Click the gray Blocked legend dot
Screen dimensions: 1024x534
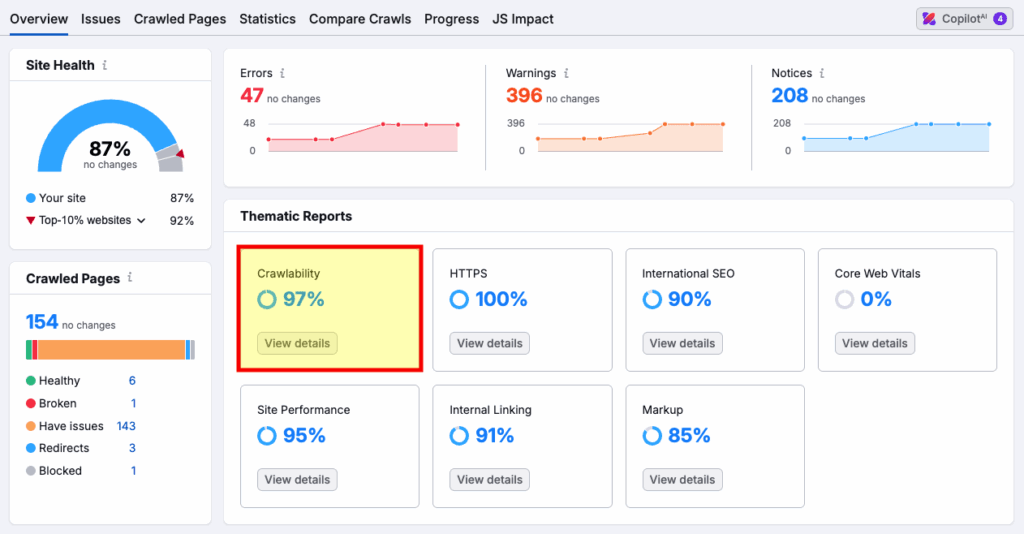tap(31, 471)
